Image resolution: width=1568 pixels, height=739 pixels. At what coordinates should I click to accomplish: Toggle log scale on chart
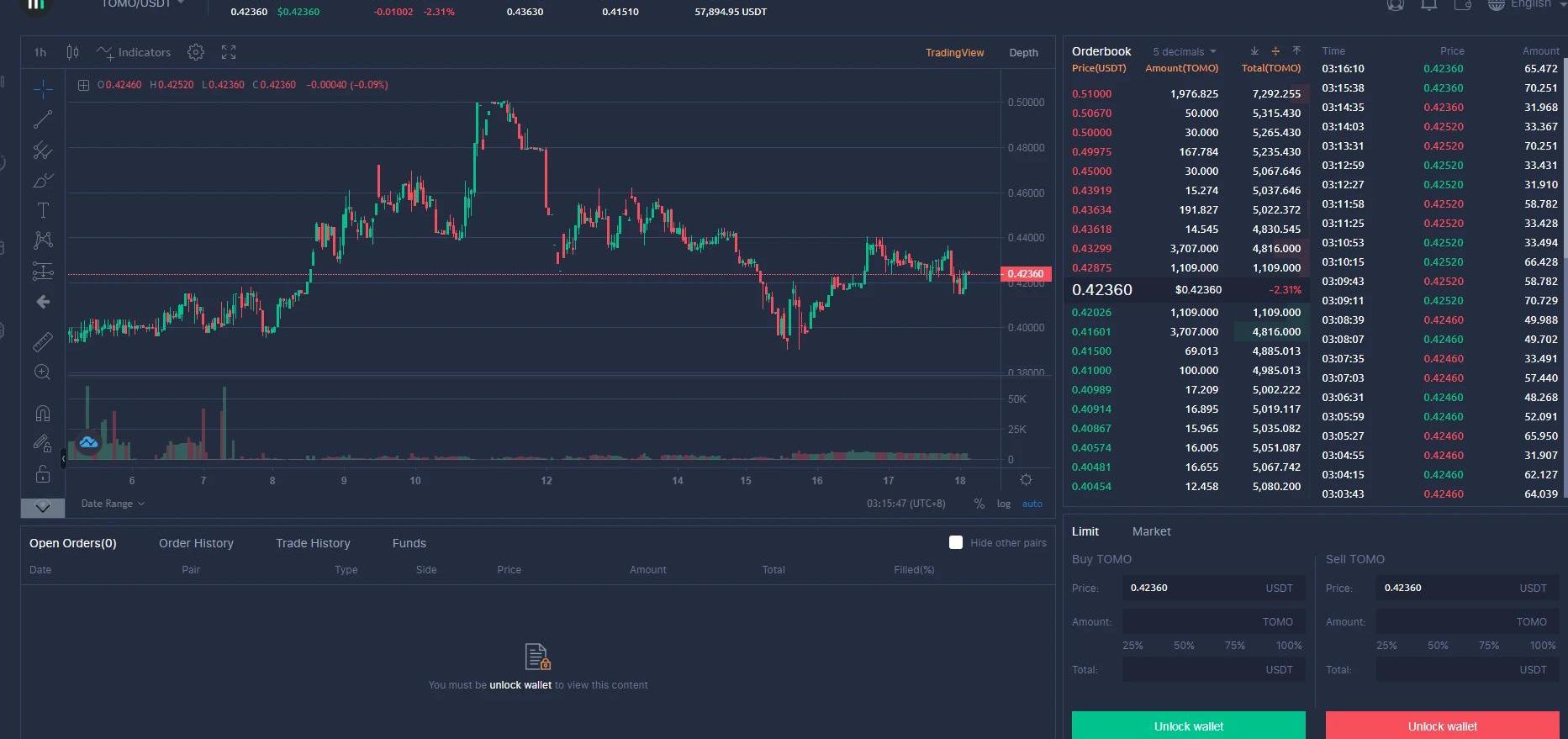(x=1004, y=504)
